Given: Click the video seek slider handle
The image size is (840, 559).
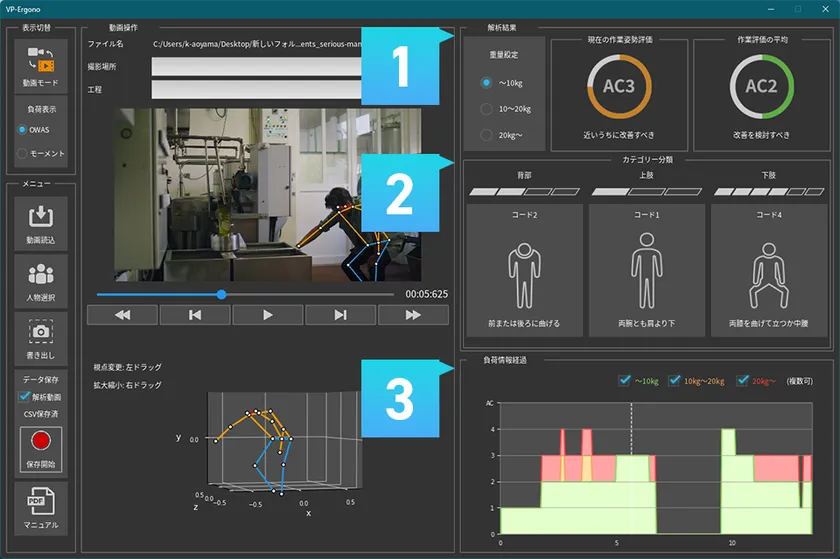Looking at the screenshot, I should point(221,294).
